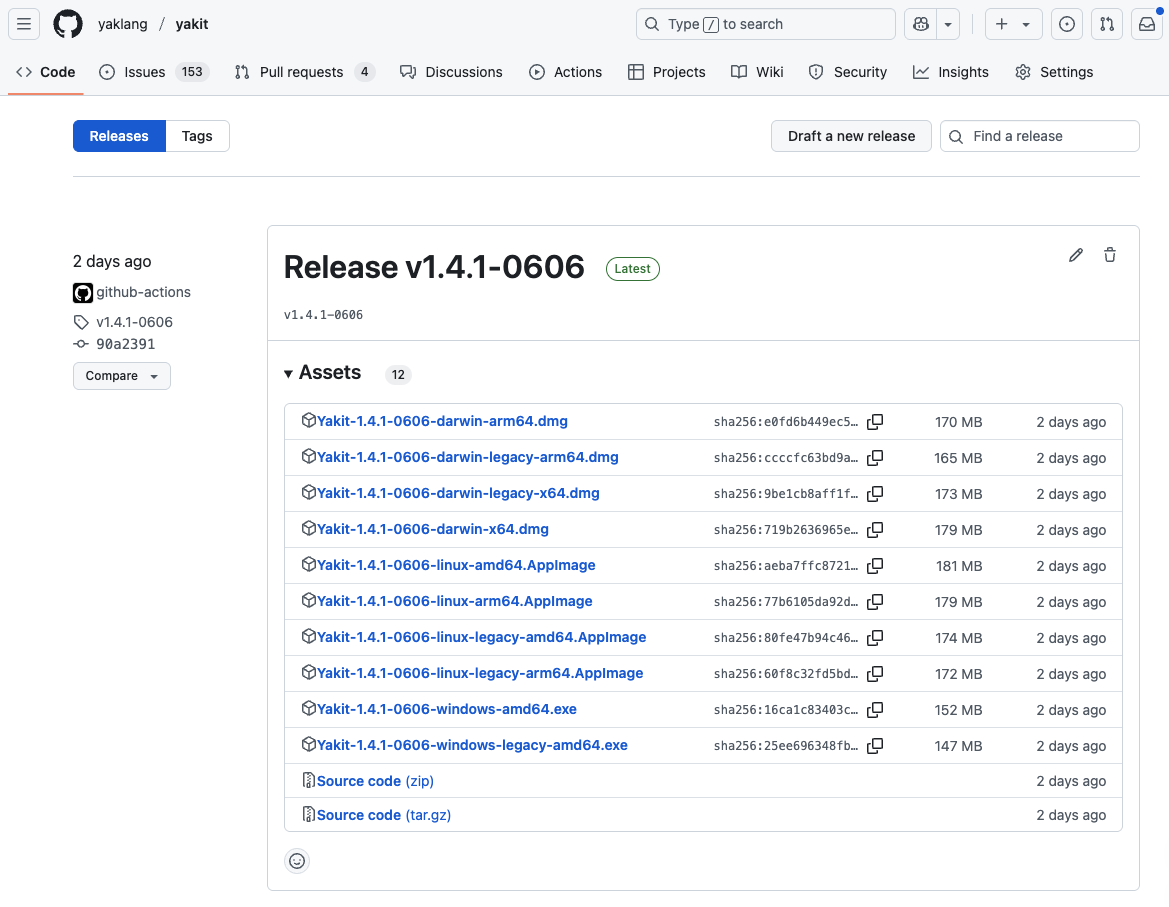Copy sha256 of darwin-x64.dmg
1169x907 pixels.
pos(875,530)
